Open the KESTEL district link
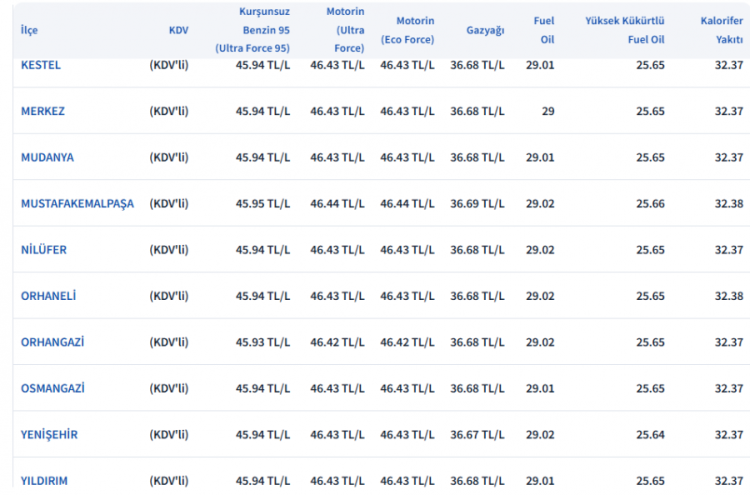The width and height of the screenshot is (750, 495). (41, 65)
